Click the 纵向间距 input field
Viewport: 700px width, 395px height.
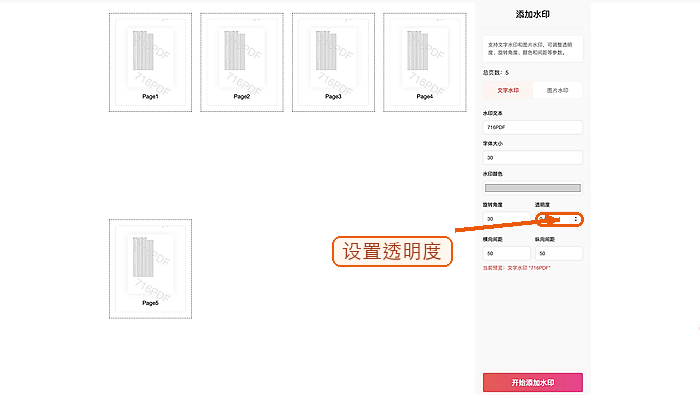point(558,253)
